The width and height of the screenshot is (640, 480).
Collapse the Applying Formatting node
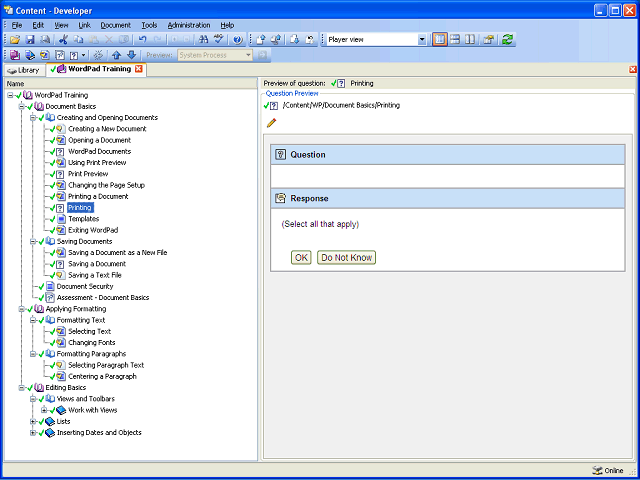(22, 309)
